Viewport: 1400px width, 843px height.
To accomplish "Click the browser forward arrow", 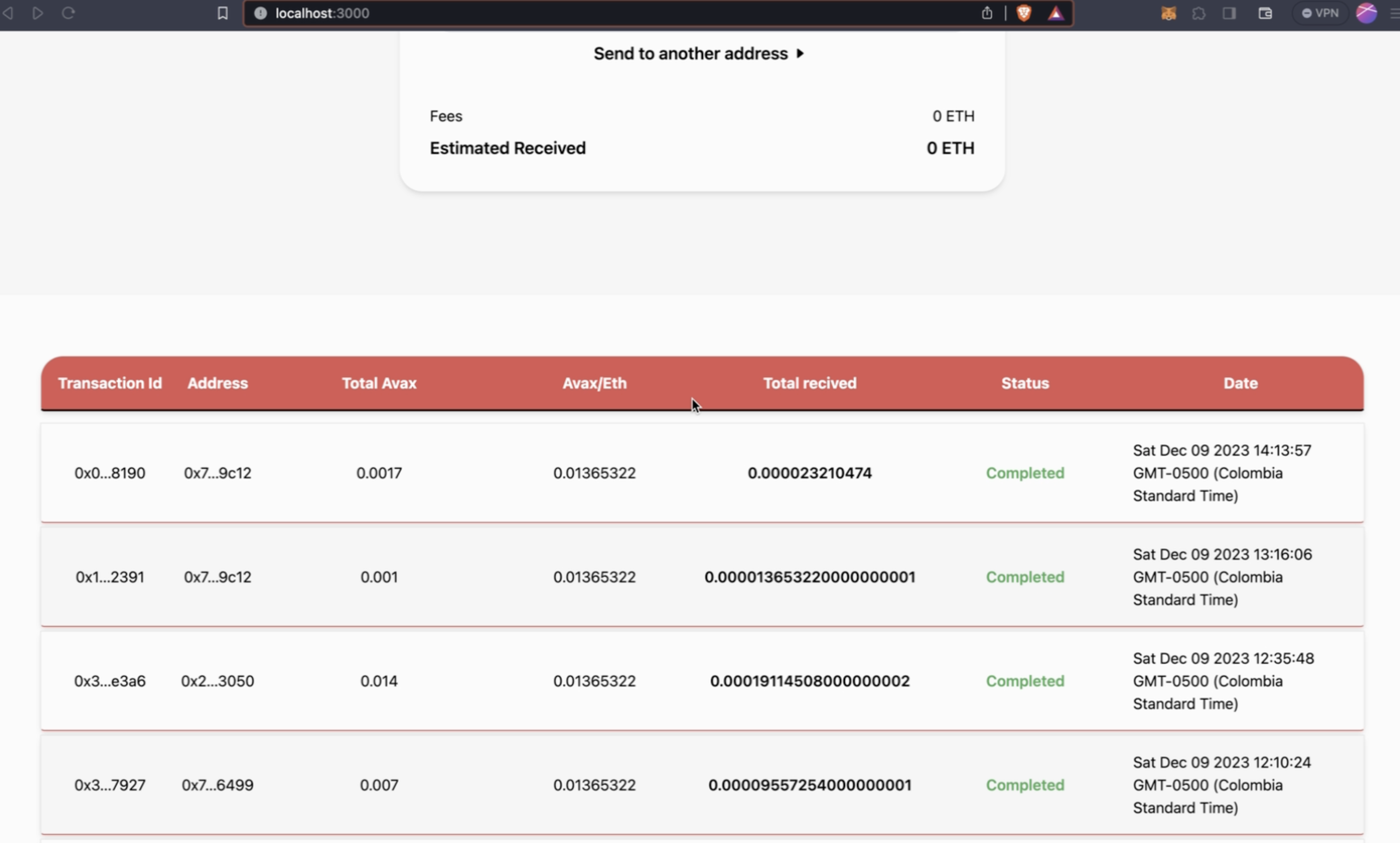I will point(37,12).
